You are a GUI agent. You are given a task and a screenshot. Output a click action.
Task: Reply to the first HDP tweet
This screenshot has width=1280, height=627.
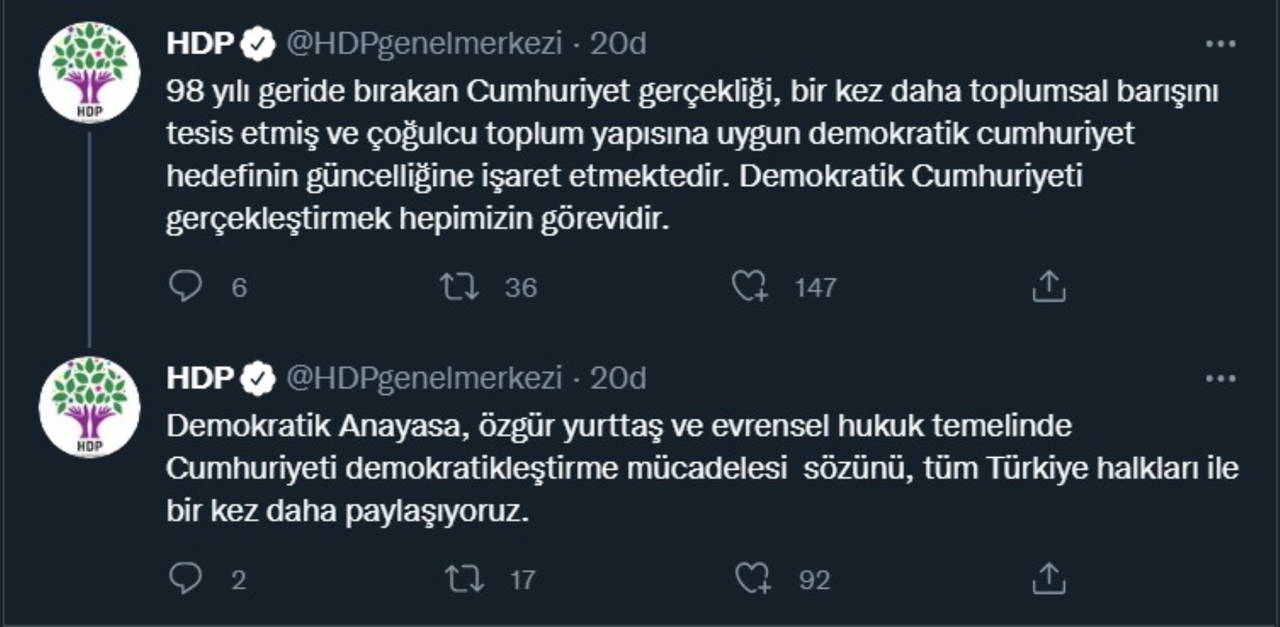(186, 287)
